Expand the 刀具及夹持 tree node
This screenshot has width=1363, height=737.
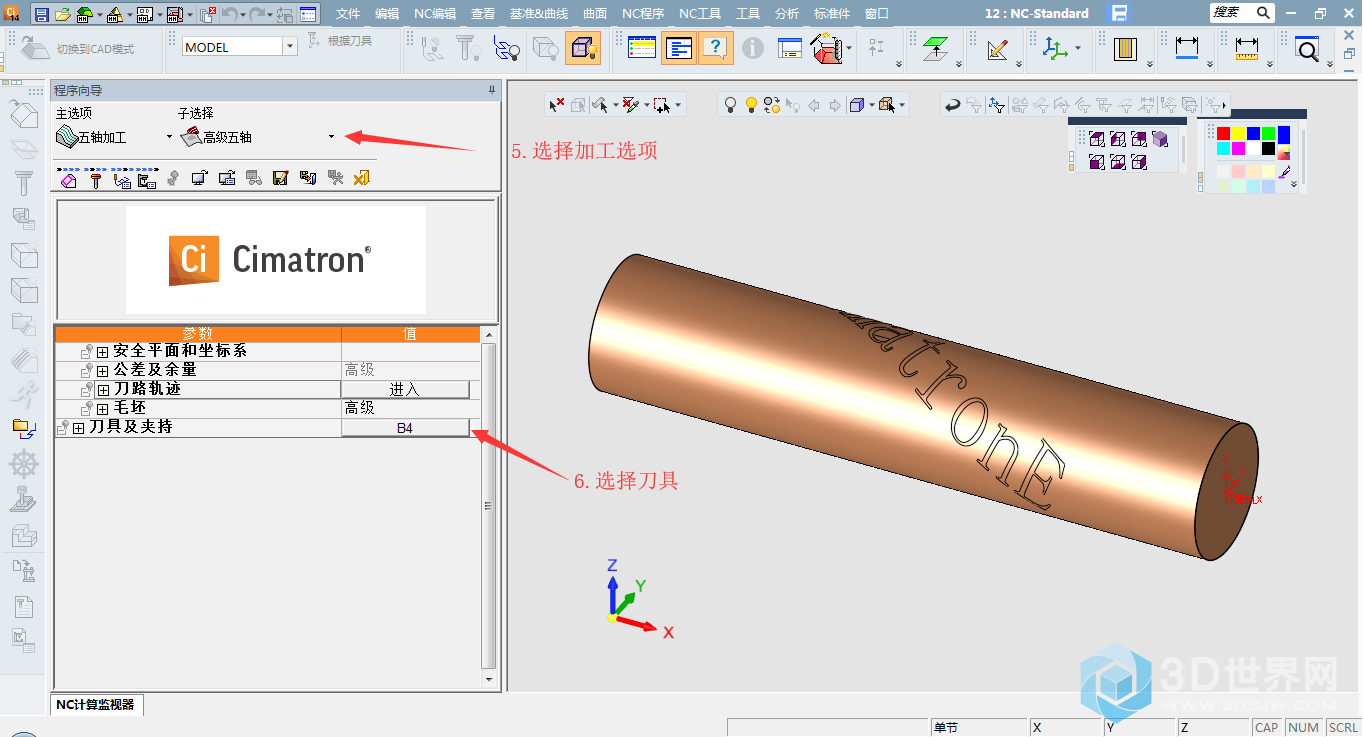click(x=78, y=428)
